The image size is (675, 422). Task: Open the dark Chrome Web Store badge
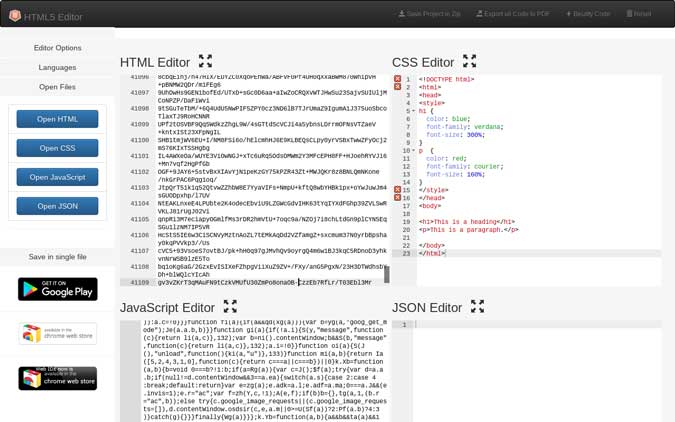click(x=58, y=379)
